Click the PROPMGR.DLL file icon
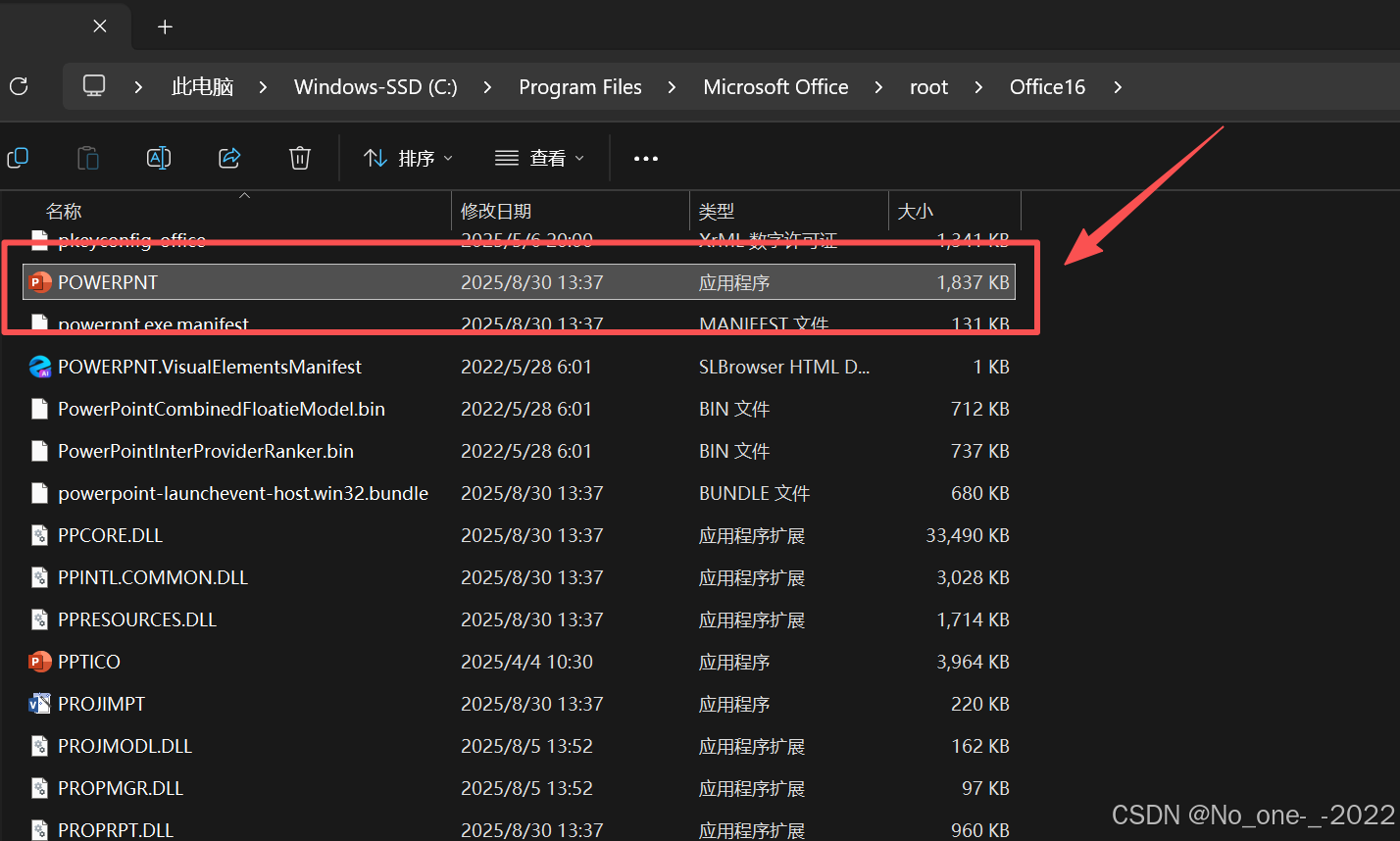The width and height of the screenshot is (1400, 841). tap(40, 788)
